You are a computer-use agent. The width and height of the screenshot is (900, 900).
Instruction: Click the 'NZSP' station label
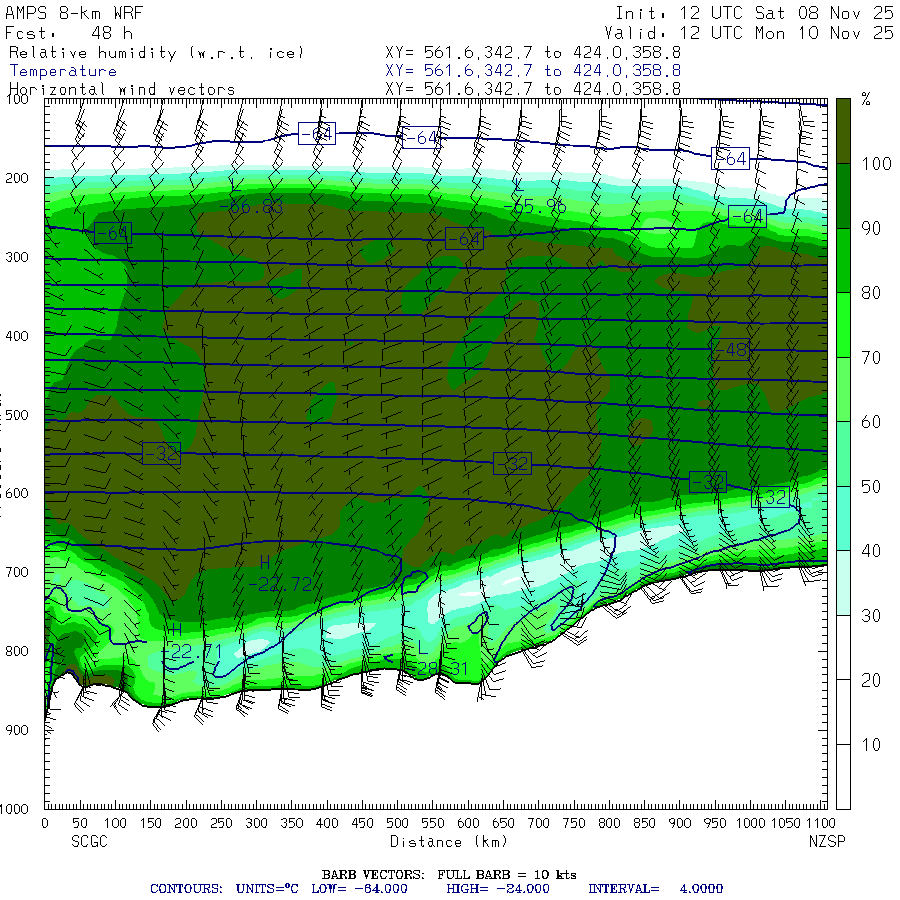pyautogui.click(x=827, y=842)
